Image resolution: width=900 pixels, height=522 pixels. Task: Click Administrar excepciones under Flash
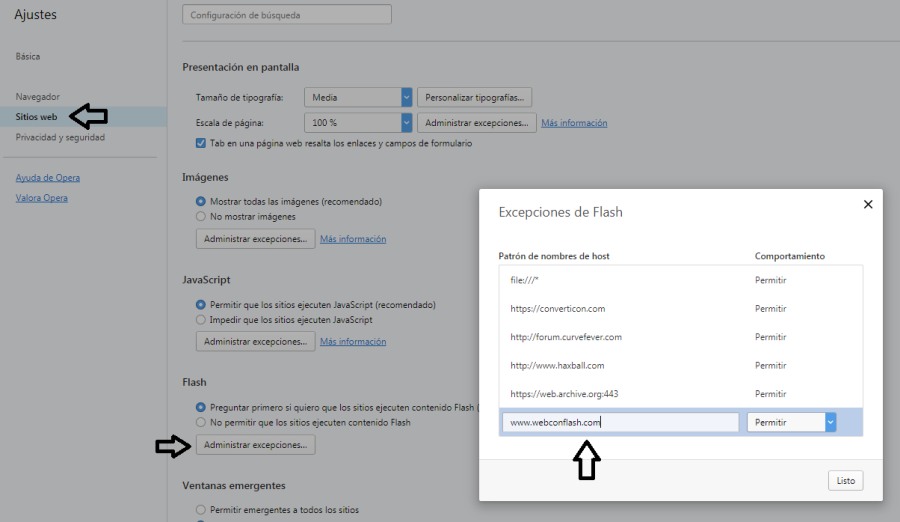[x=255, y=444]
